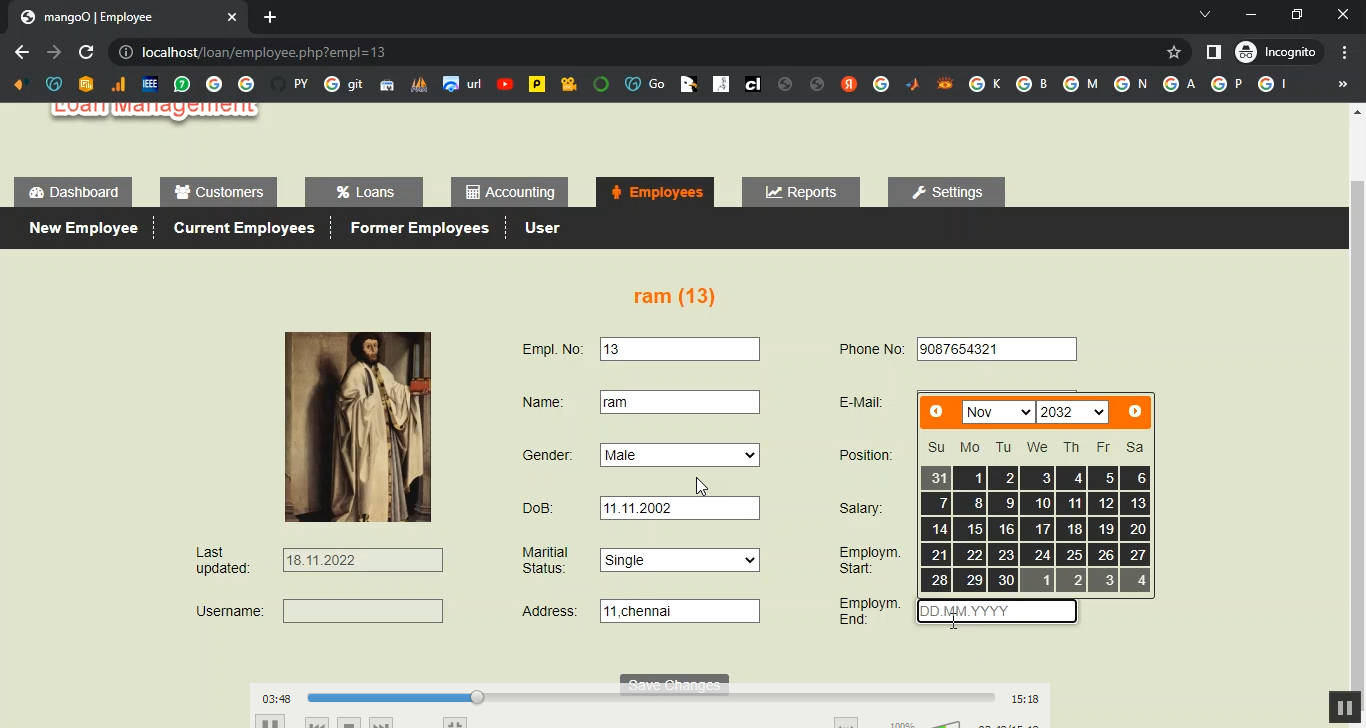
Task: Pick day 24 in calendar
Action: [x=1036, y=555]
